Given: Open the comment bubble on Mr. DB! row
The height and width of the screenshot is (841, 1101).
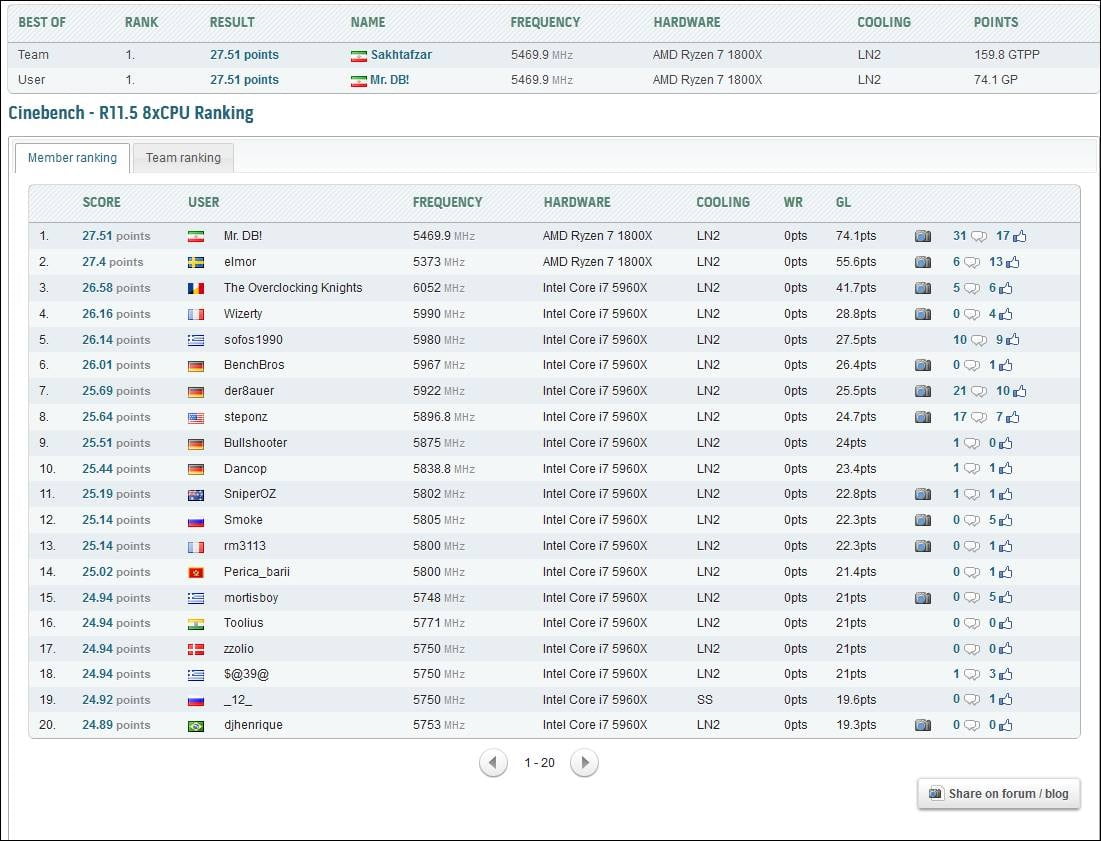Looking at the screenshot, I should [978, 237].
